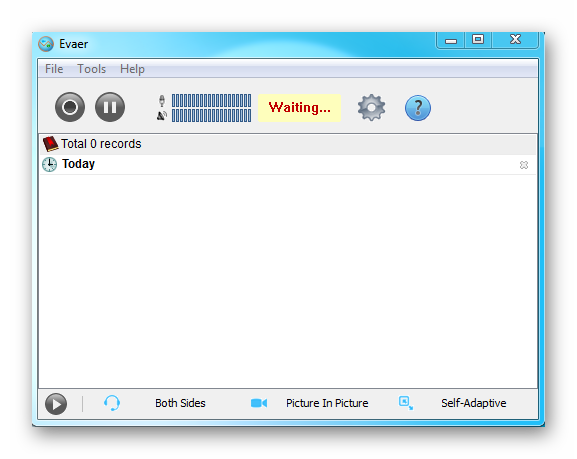Click the Waiting... status indicator

[300, 108]
